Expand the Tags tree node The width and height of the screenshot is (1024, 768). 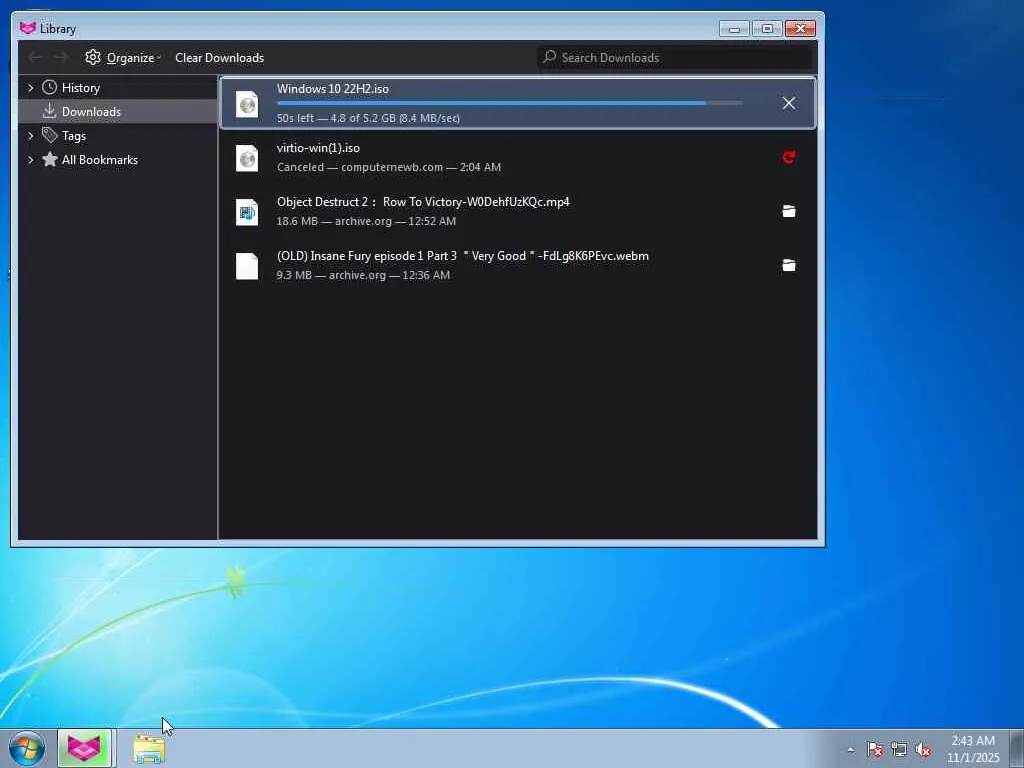(x=30, y=135)
